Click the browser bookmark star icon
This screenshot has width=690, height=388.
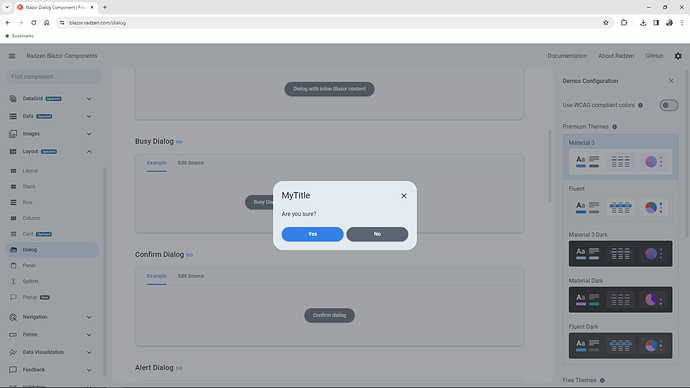[606, 22]
